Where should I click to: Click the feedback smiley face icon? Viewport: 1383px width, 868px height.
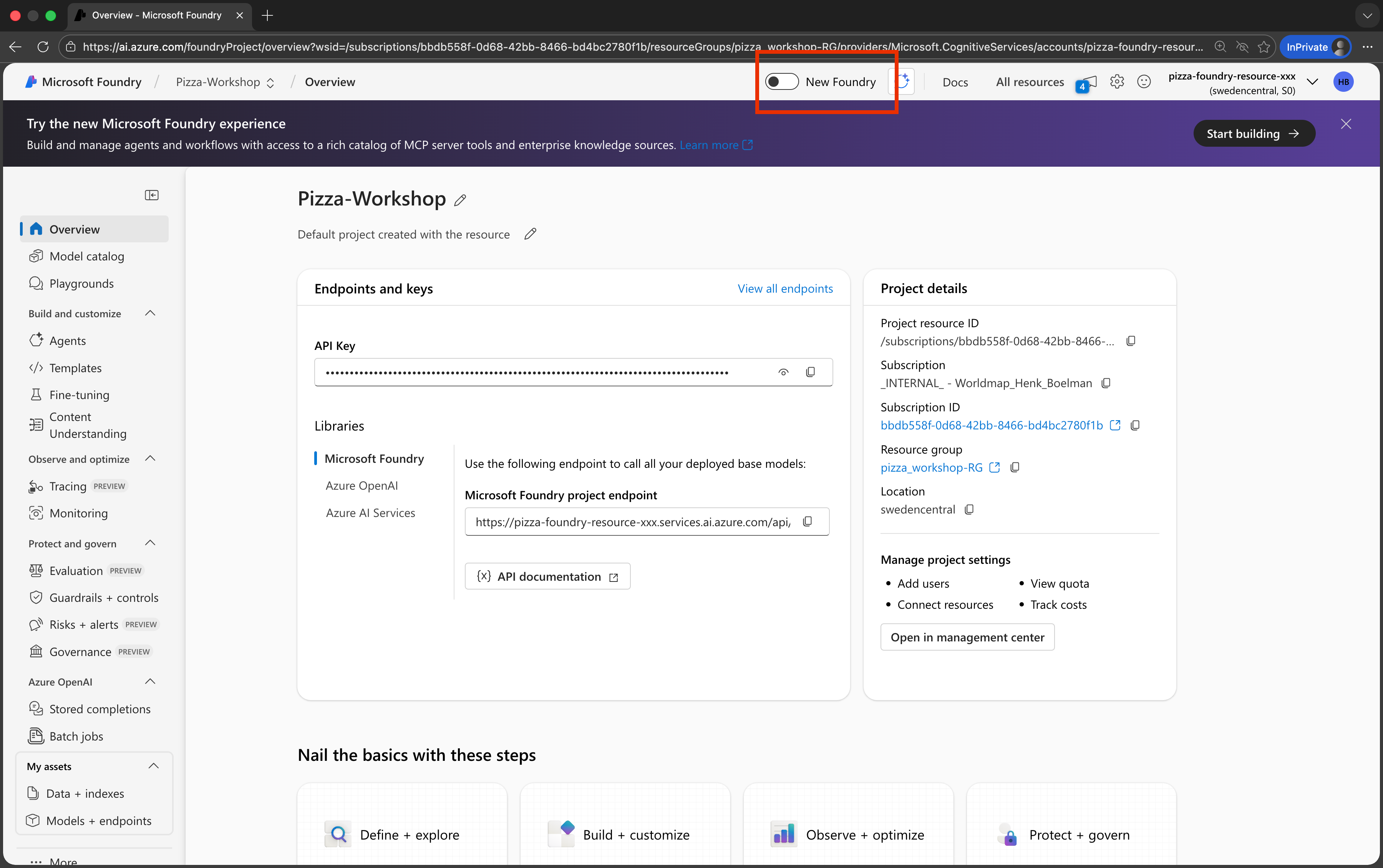click(x=1144, y=82)
